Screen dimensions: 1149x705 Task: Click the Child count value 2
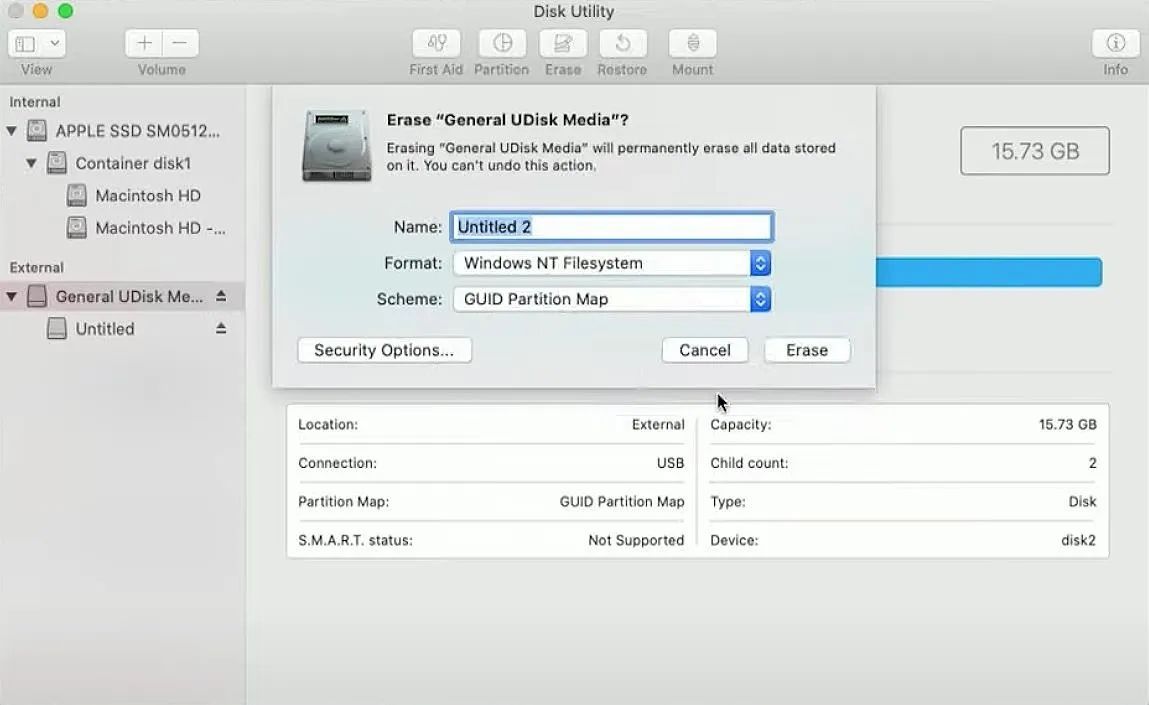coord(1093,463)
